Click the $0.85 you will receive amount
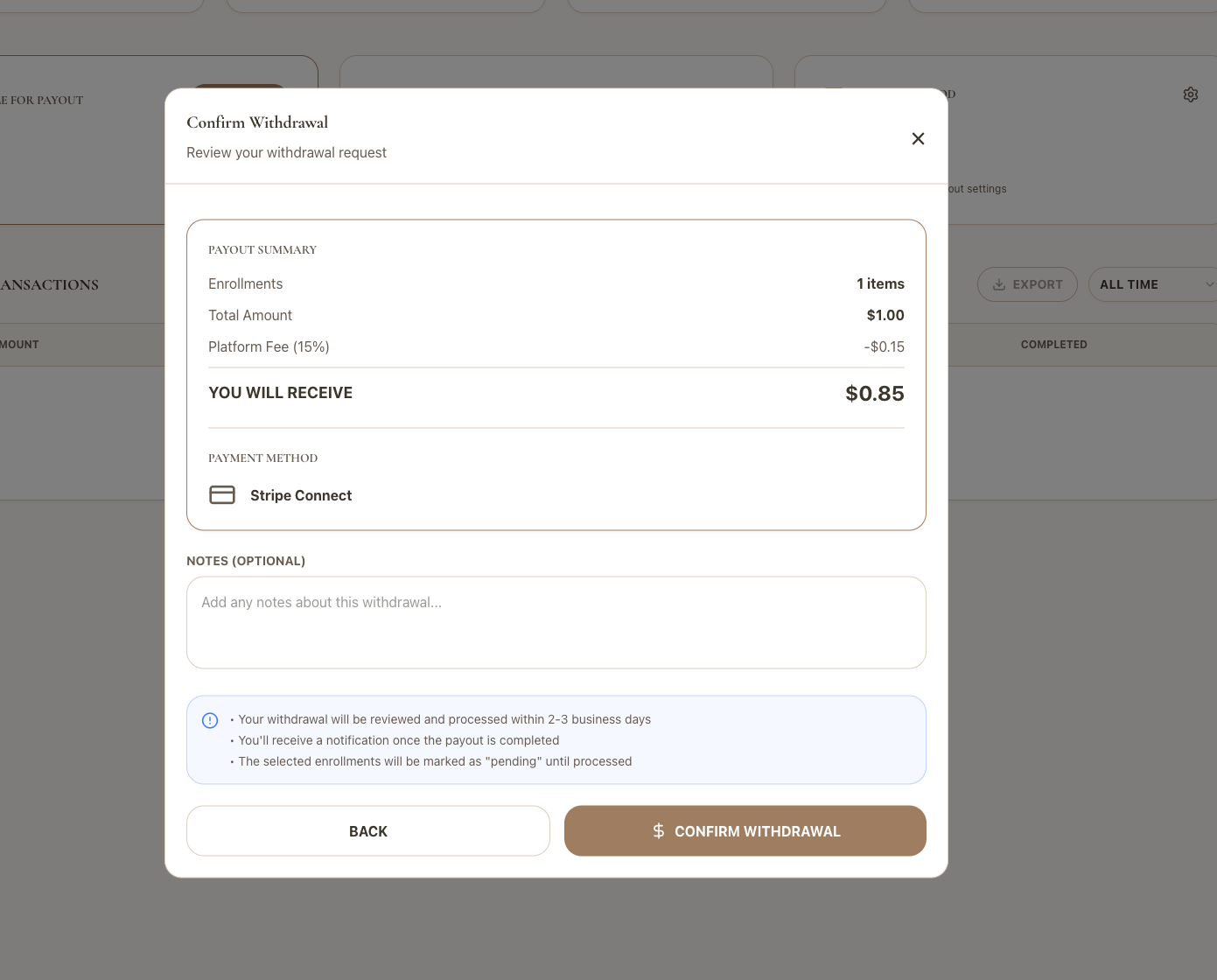The image size is (1217, 980). point(874,394)
